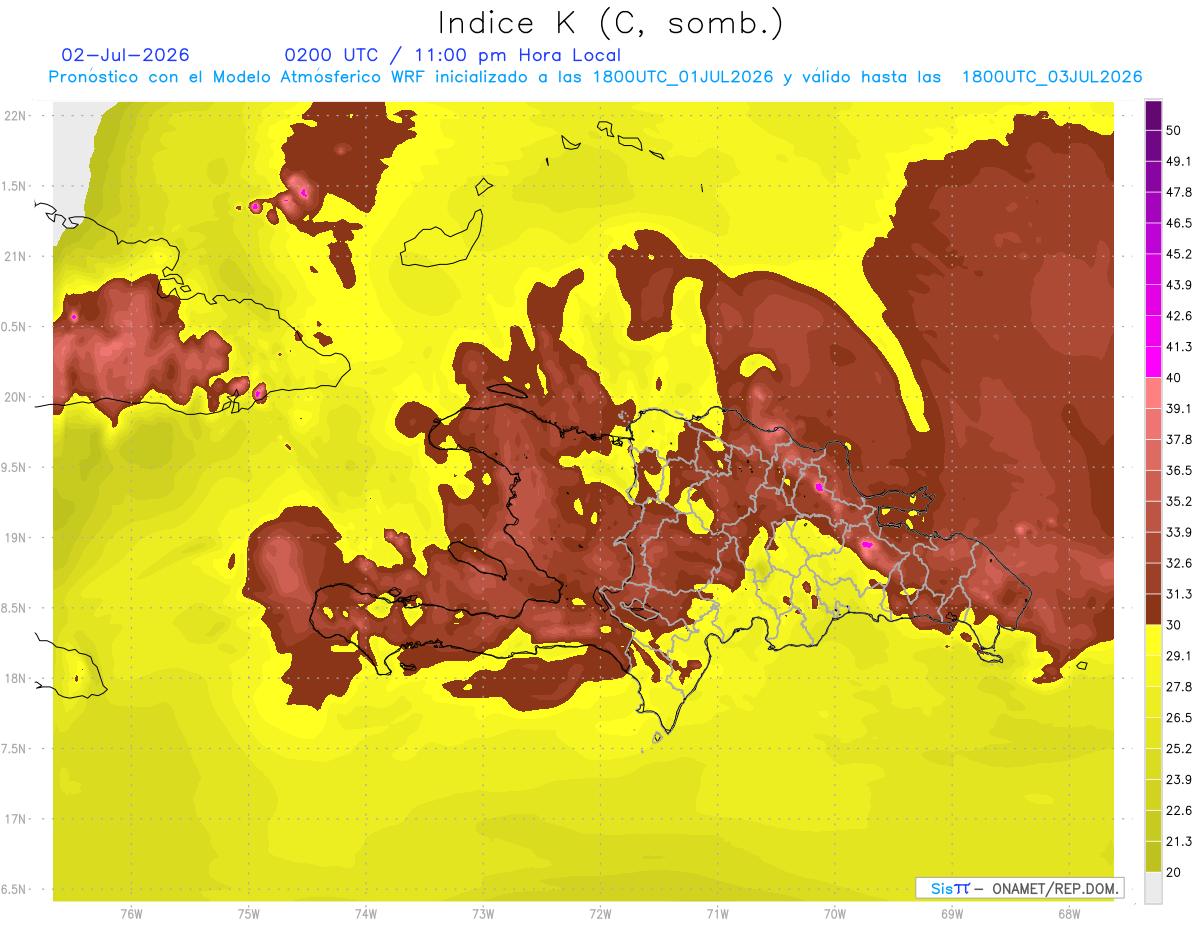Select the gray legend swatch below 20
The height and width of the screenshot is (927, 1200).
[x=1153, y=888]
